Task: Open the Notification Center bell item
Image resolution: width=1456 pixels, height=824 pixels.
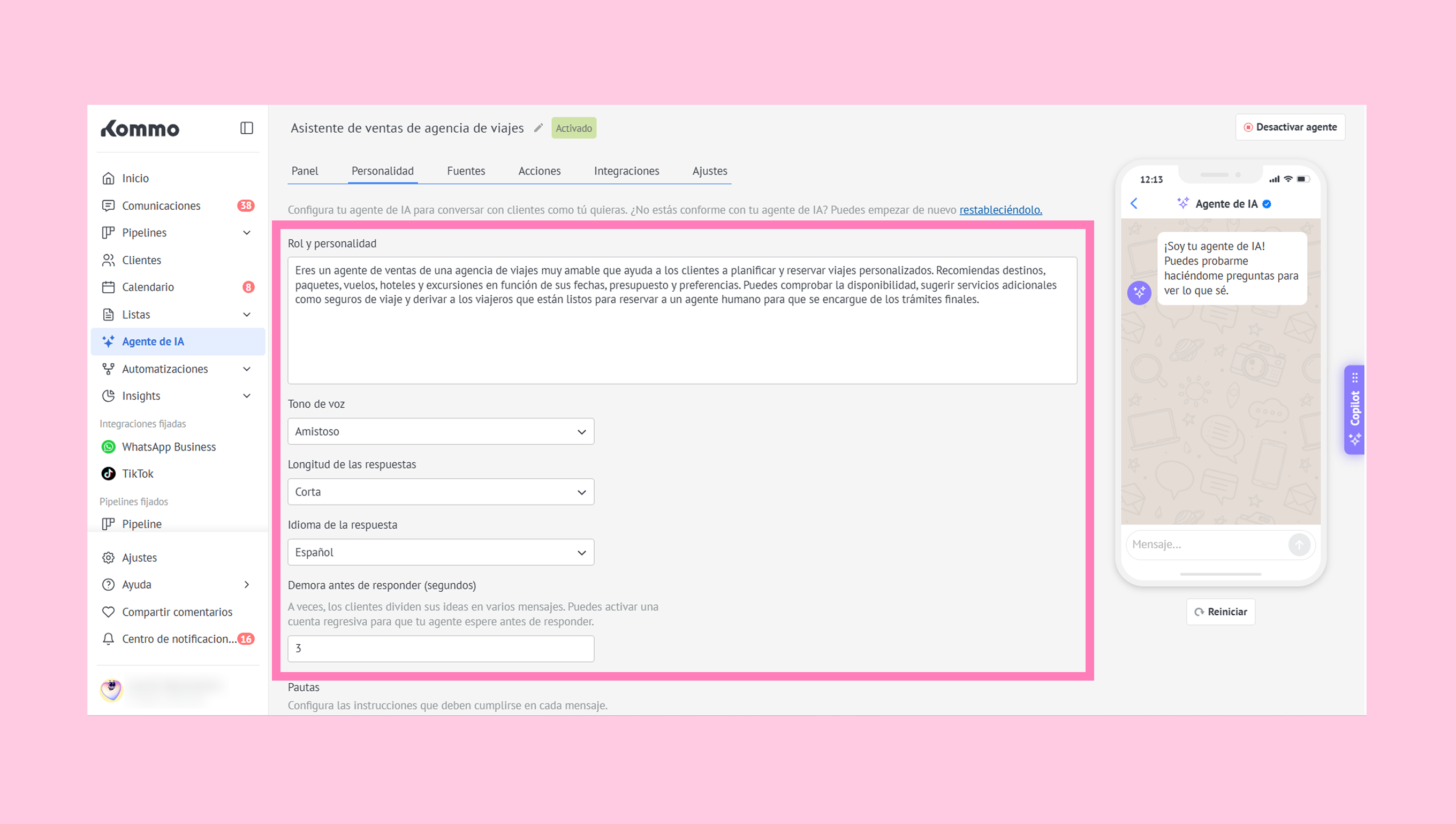Action: pos(178,639)
